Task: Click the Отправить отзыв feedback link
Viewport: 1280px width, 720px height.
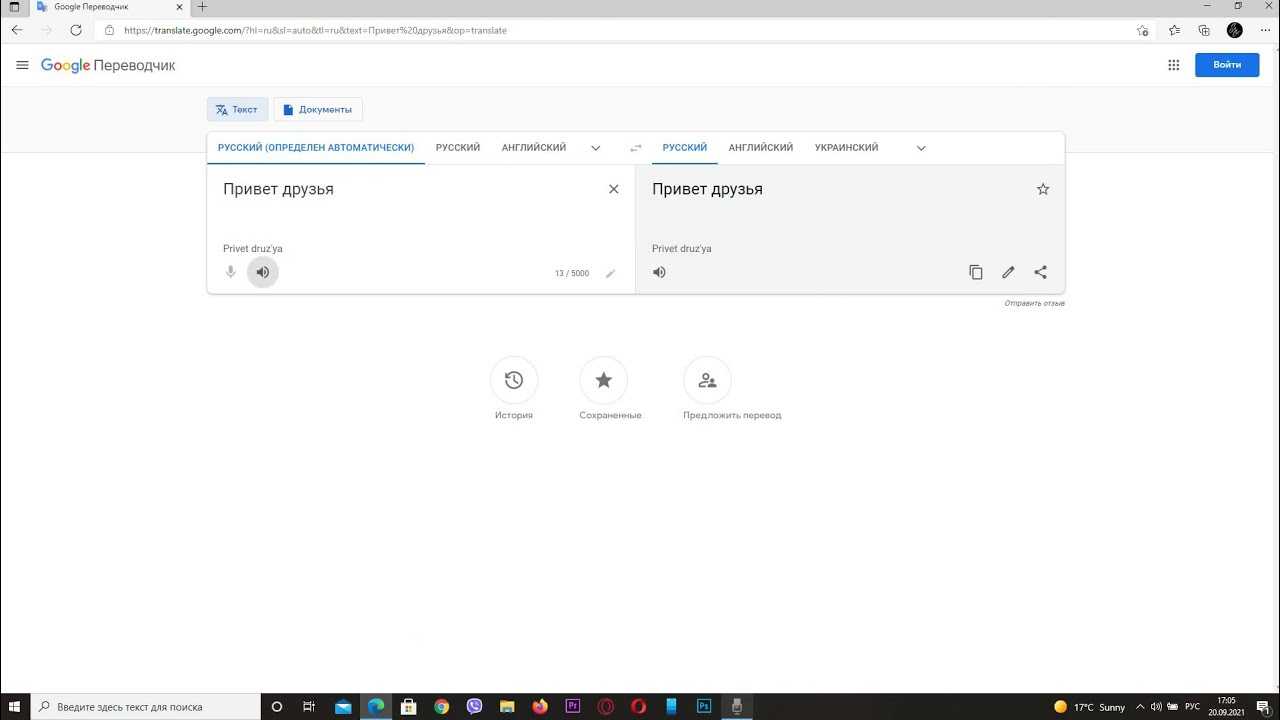Action: tap(1034, 303)
